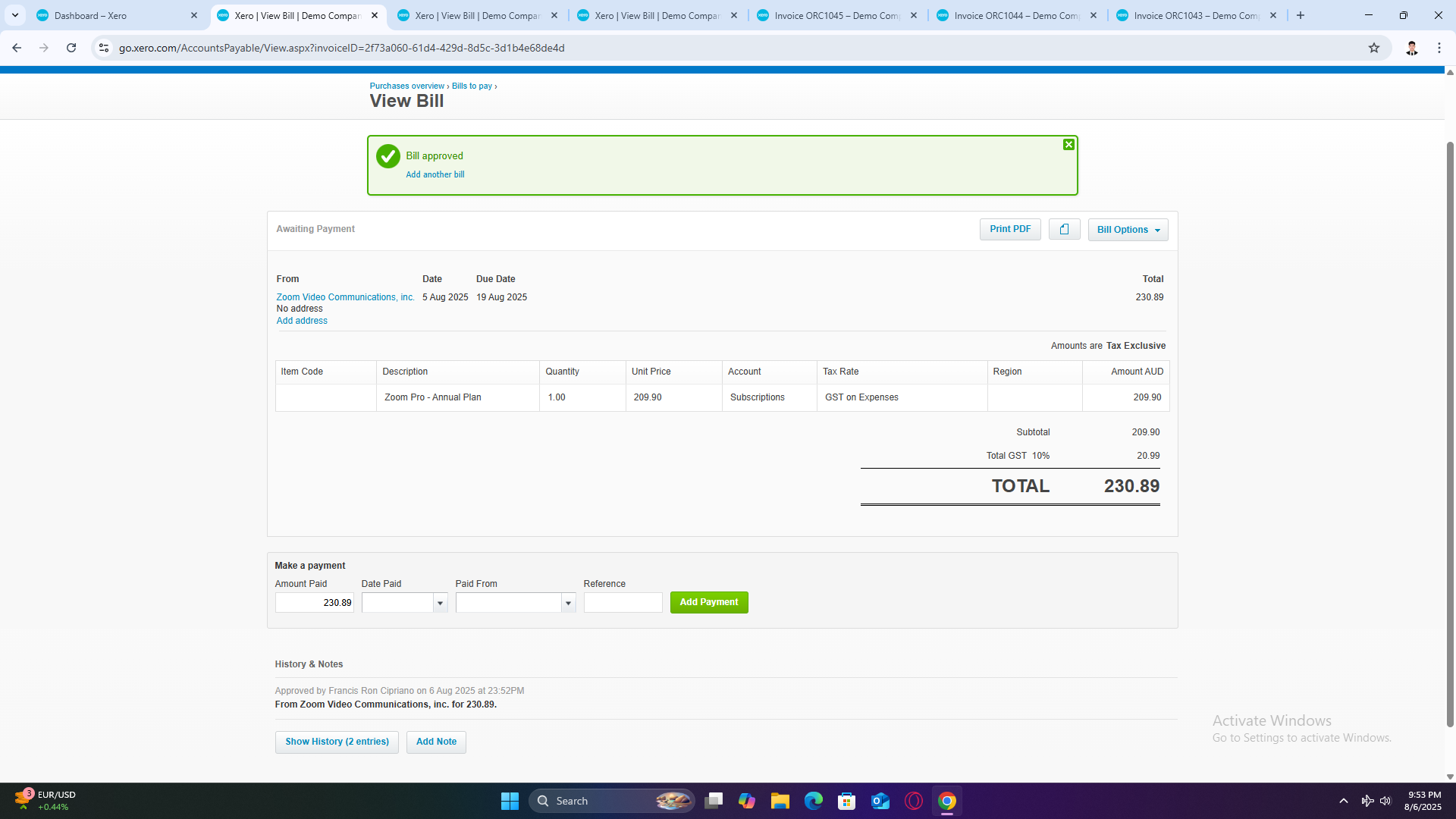The width and height of the screenshot is (1456, 819).
Task: Expand the Paid From account dropdown
Action: (568, 603)
